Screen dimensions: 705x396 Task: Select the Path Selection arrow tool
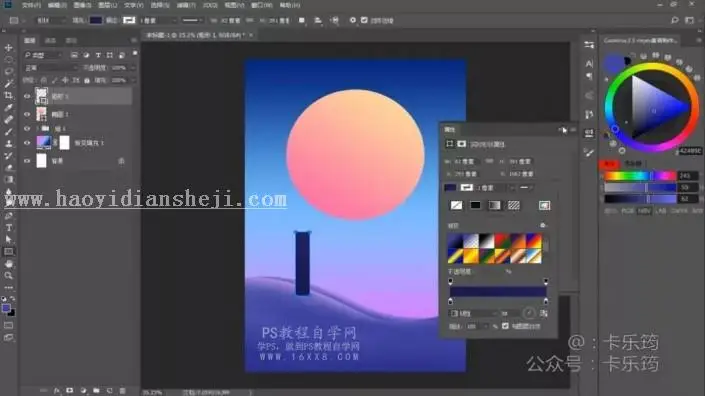coord(9,240)
